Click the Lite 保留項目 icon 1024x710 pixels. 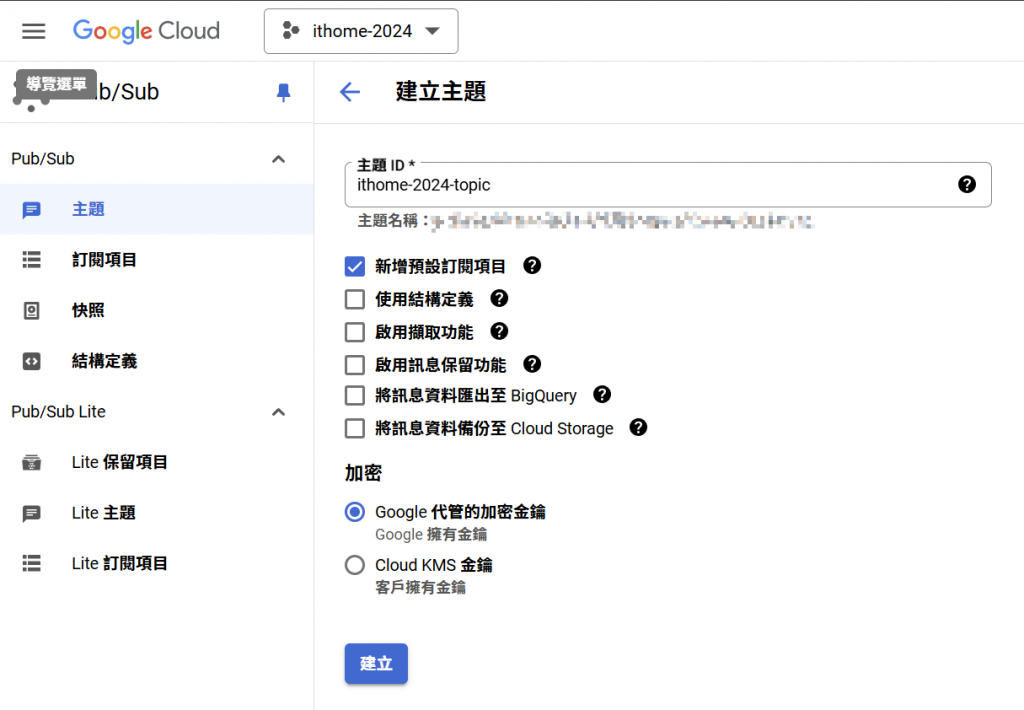coord(31,462)
